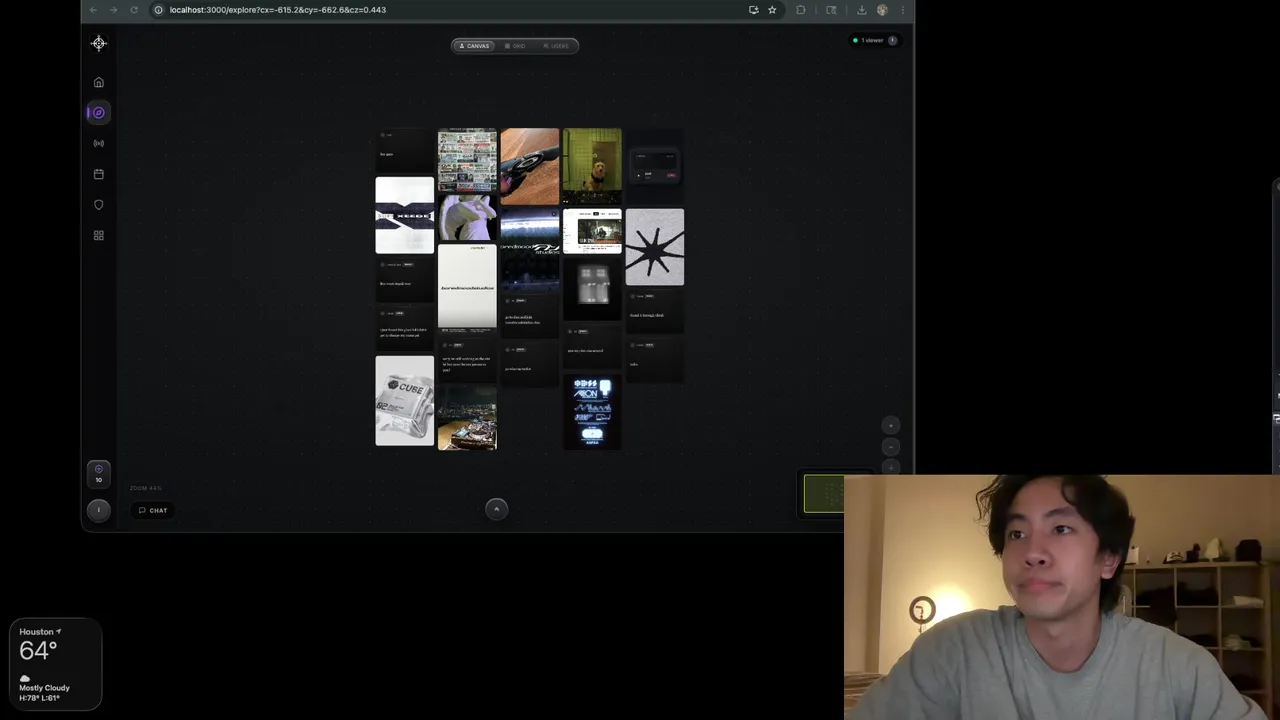
Task: Open the calendar icon in the sidebar
Action: (x=98, y=174)
